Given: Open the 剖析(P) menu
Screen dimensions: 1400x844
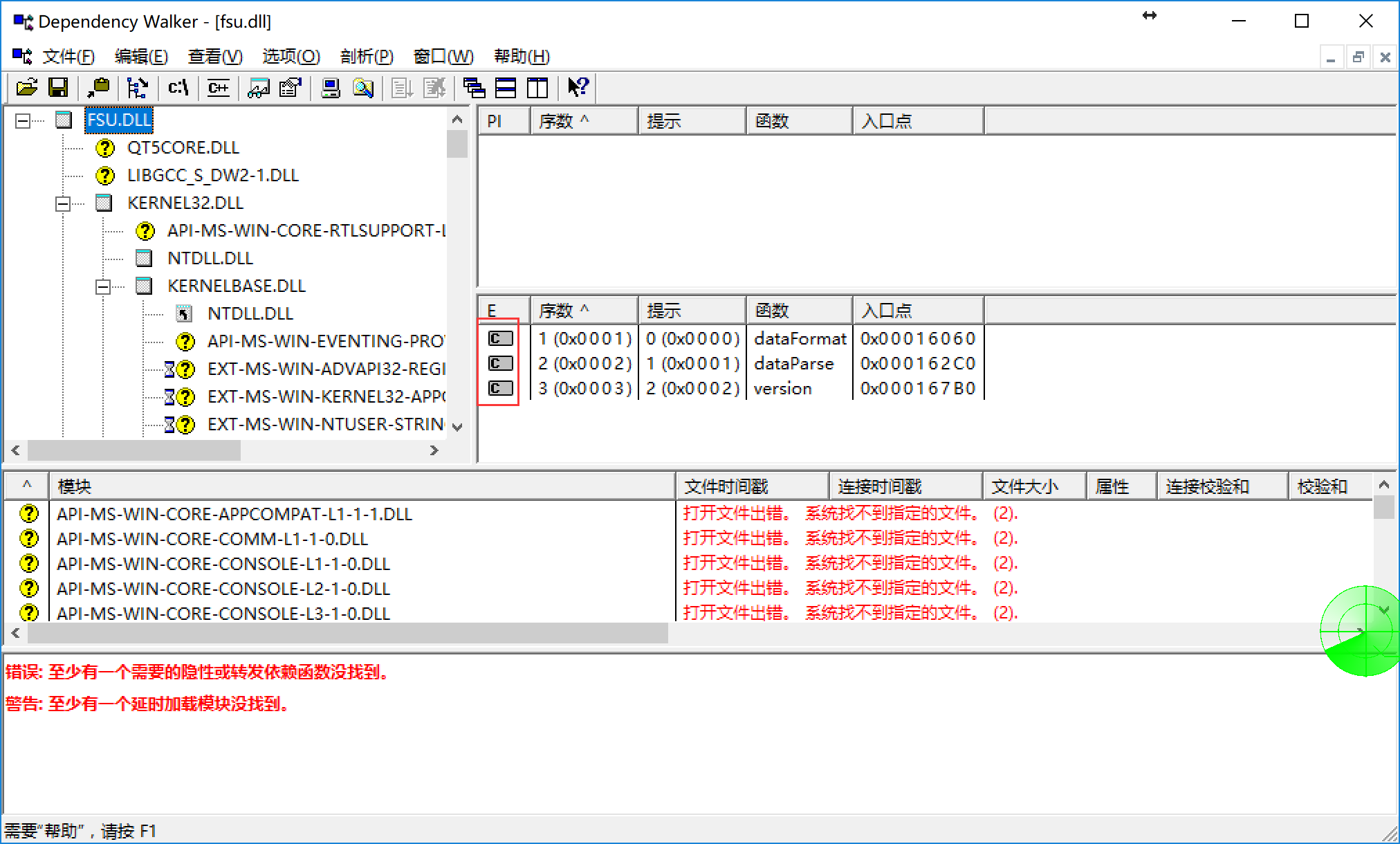Looking at the screenshot, I should click(x=367, y=56).
